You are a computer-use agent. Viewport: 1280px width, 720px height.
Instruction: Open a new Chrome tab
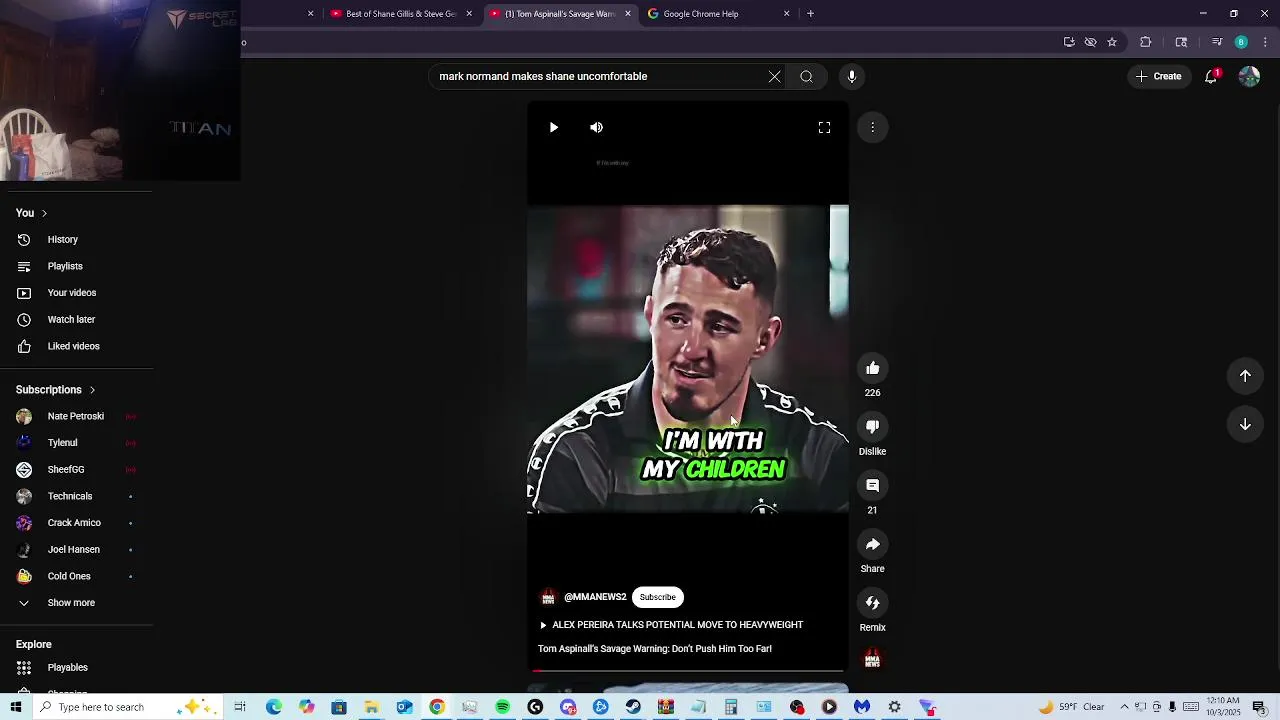pyautogui.click(x=810, y=14)
